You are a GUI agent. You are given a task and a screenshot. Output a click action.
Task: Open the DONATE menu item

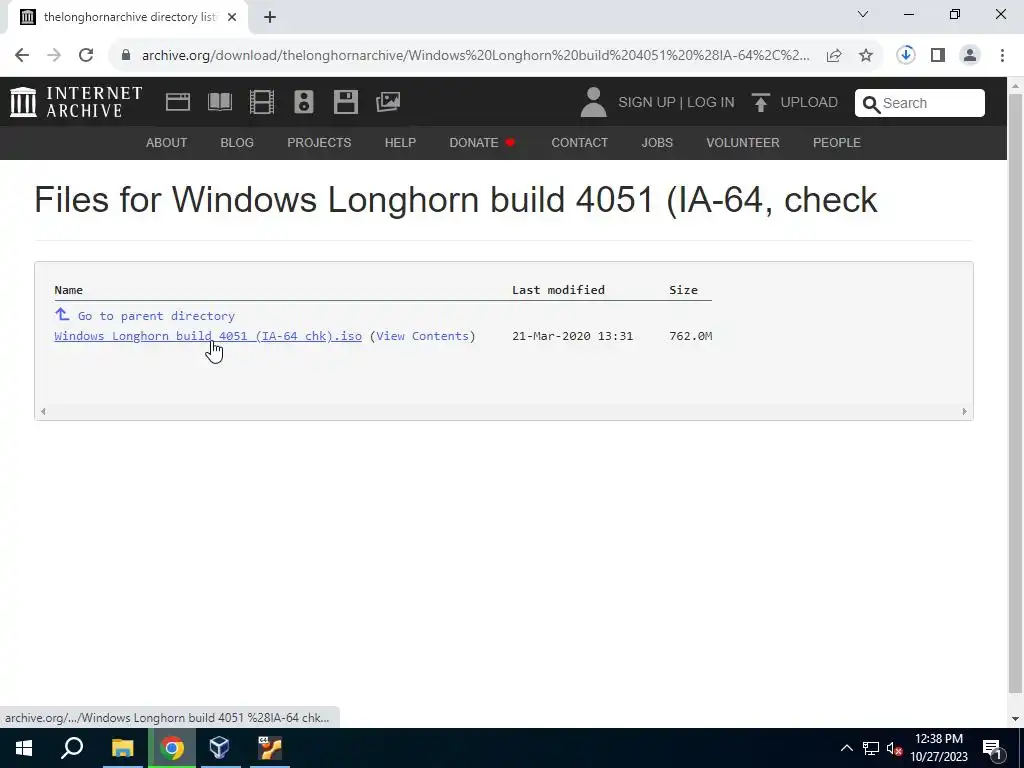(482, 142)
